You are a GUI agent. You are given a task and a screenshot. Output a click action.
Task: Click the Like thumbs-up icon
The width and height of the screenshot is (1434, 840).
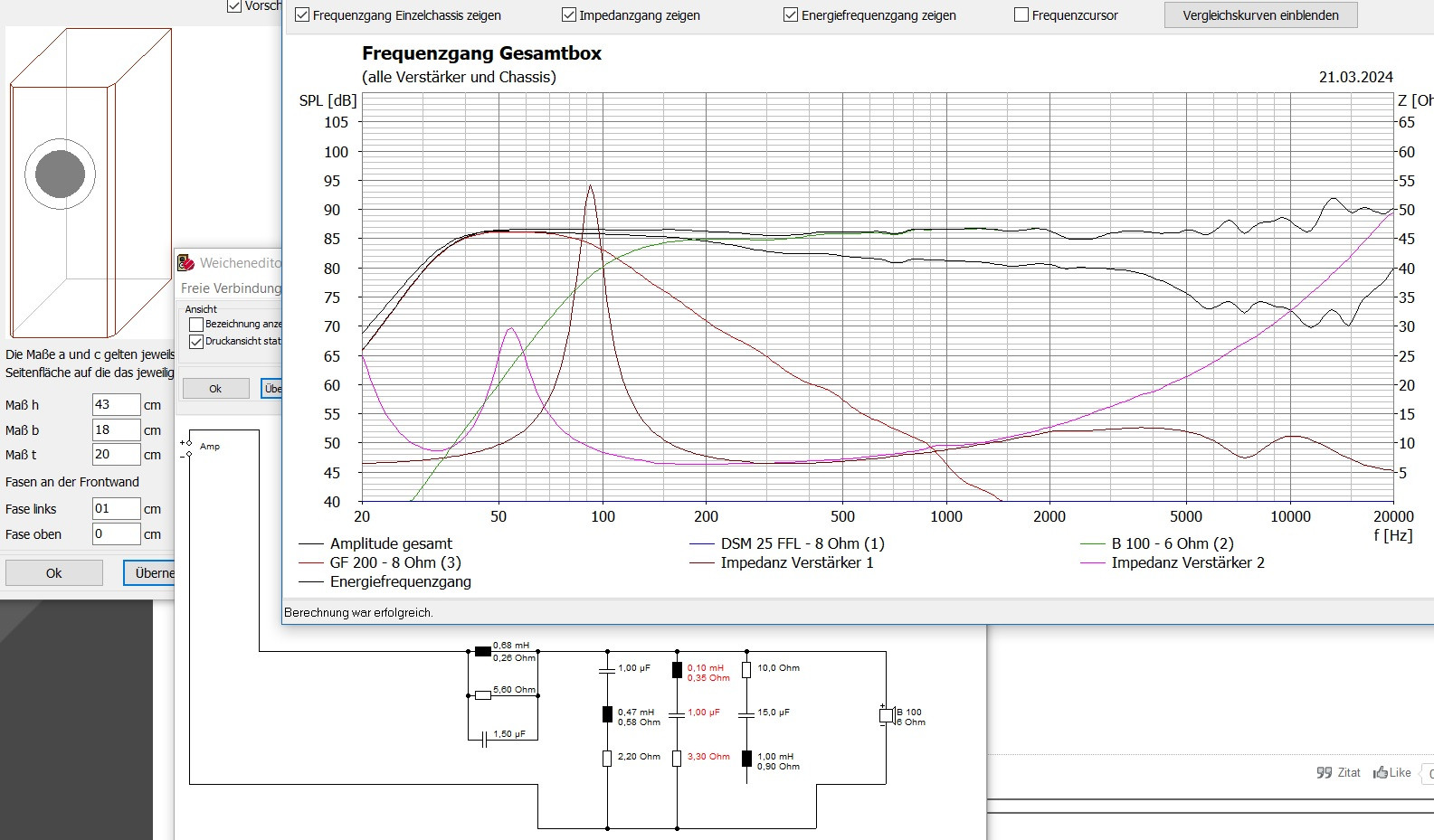[x=1381, y=772]
